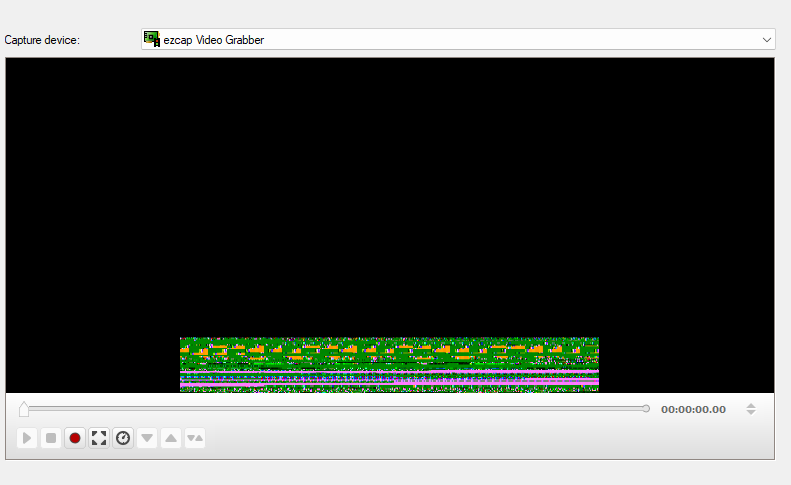The height and width of the screenshot is (485, 791).
Task: Click the seek slider thumb handle
Action: click(24, 409)
